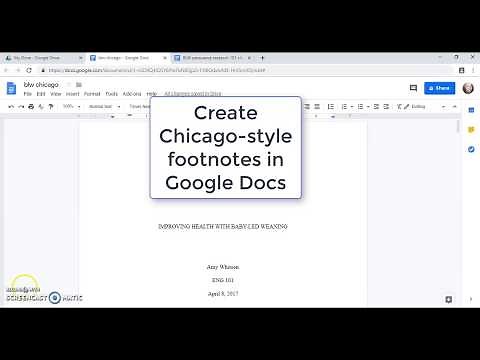
Task: Activate the paint format tool
Action: (x=51, y=107)
